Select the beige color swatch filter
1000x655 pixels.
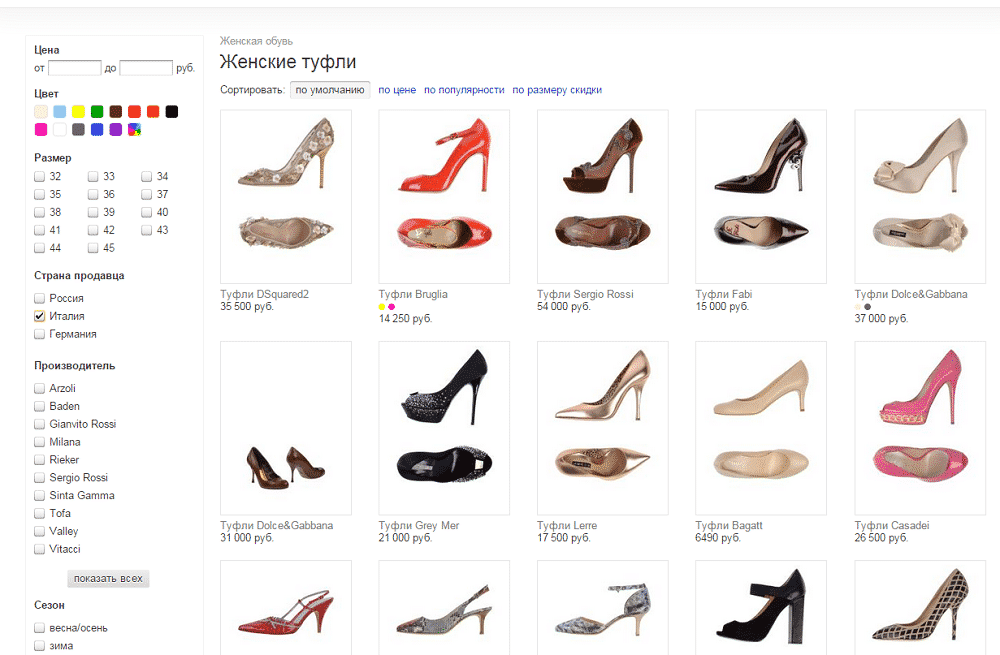[41, 112]
